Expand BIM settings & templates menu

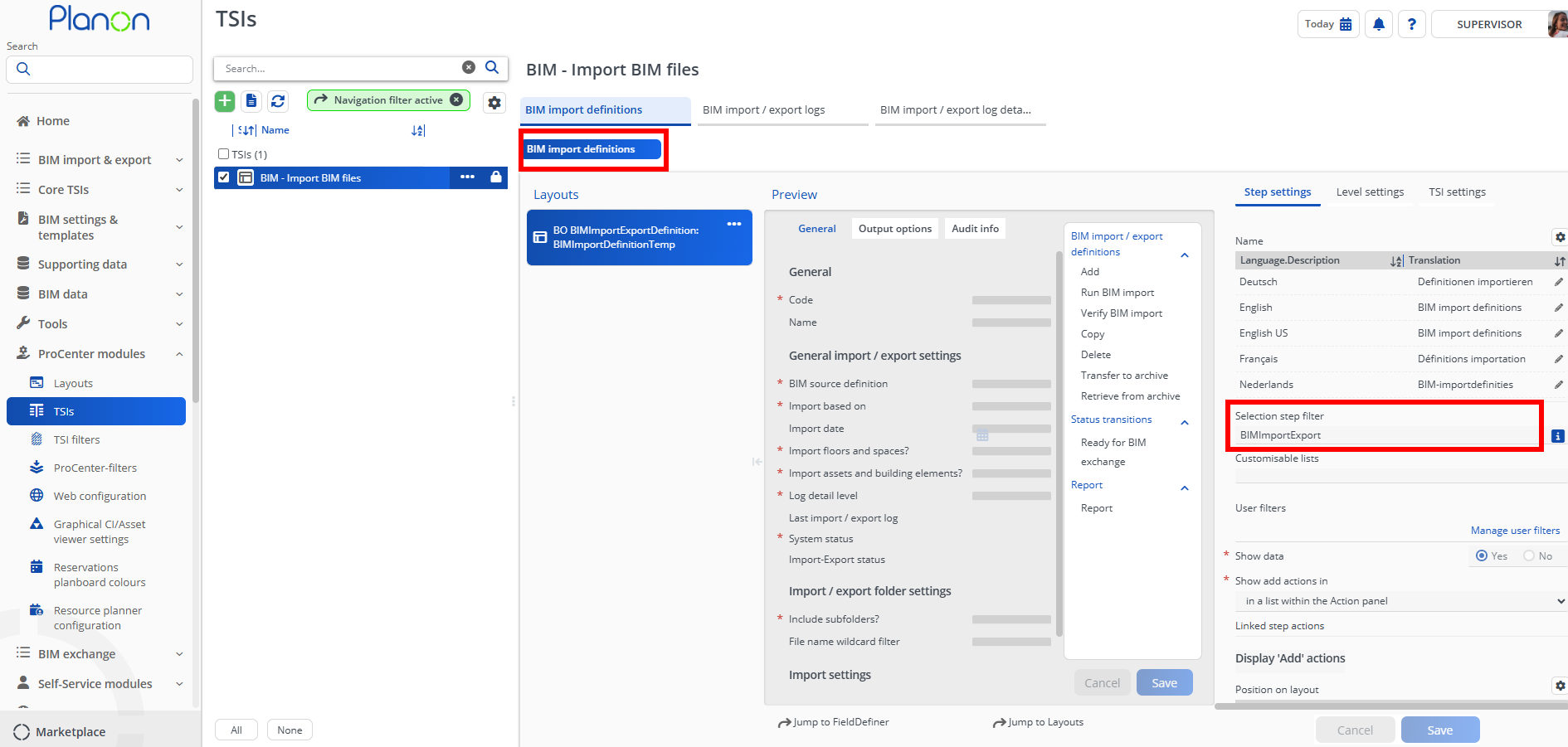click(x=179, y=227)
